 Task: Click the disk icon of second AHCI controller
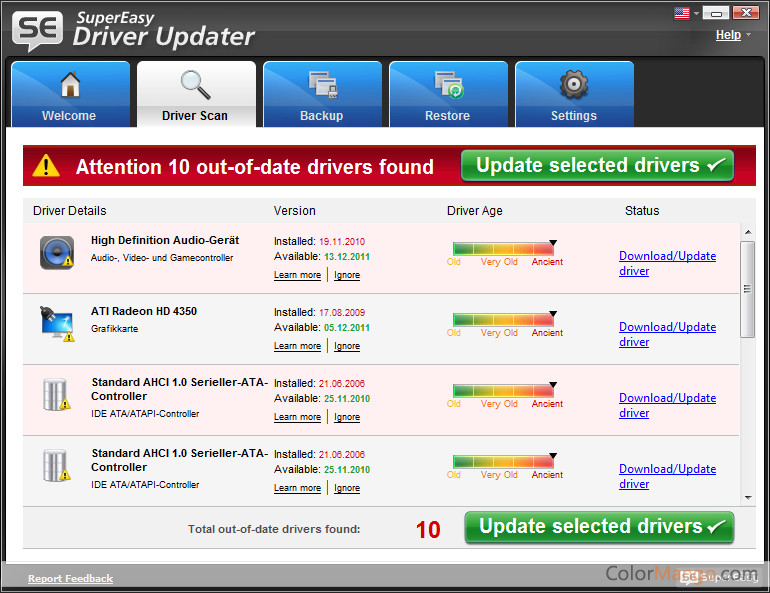click(56, 465)
